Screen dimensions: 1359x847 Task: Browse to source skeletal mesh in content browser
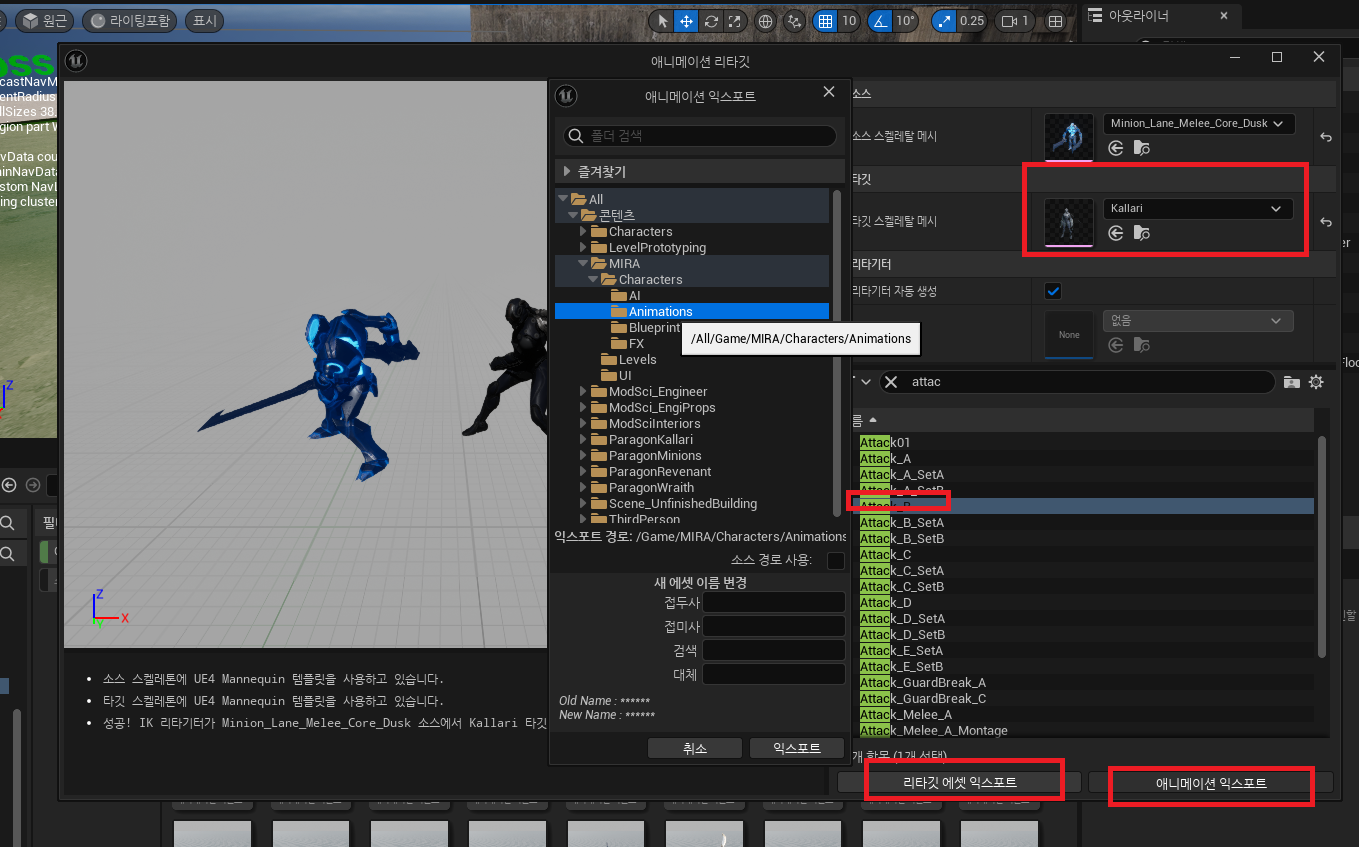click(1141, 148)
